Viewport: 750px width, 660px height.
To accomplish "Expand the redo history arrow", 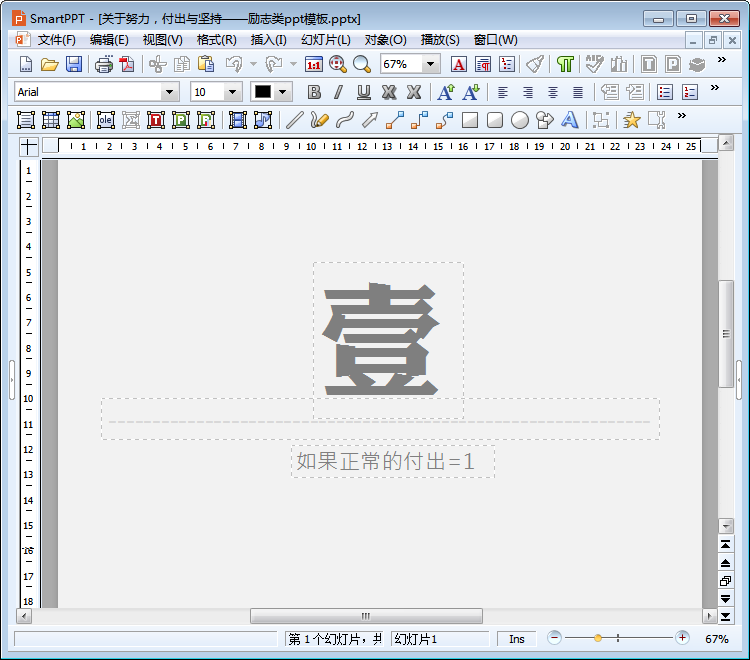I will [293, 64].
